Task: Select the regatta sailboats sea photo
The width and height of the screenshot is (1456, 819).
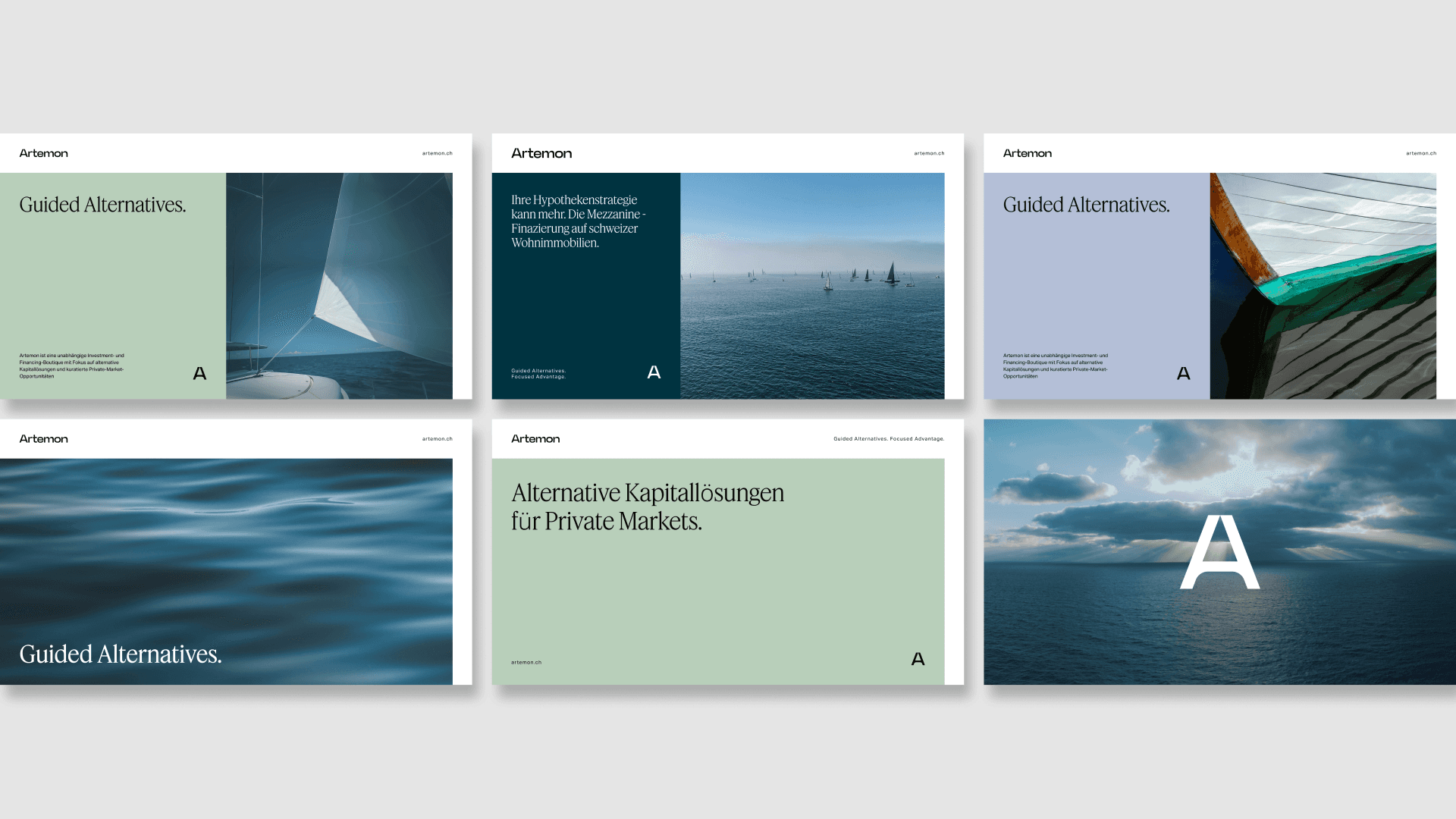Action: (x=812, y=286)
